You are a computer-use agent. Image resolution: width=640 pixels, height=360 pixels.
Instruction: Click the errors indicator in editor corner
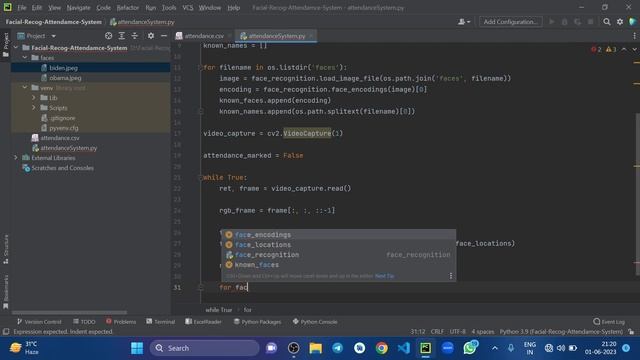coord(596,49)
